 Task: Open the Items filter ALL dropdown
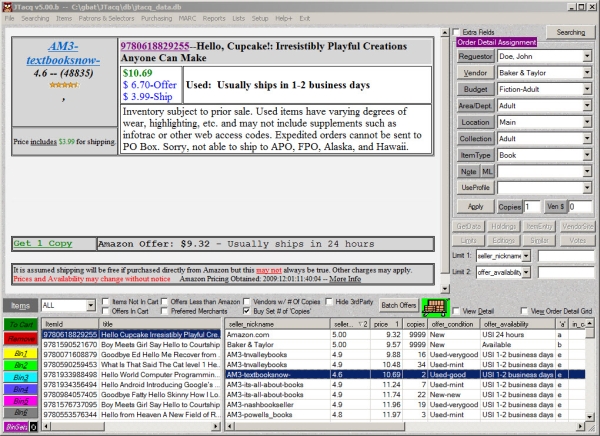91,305
